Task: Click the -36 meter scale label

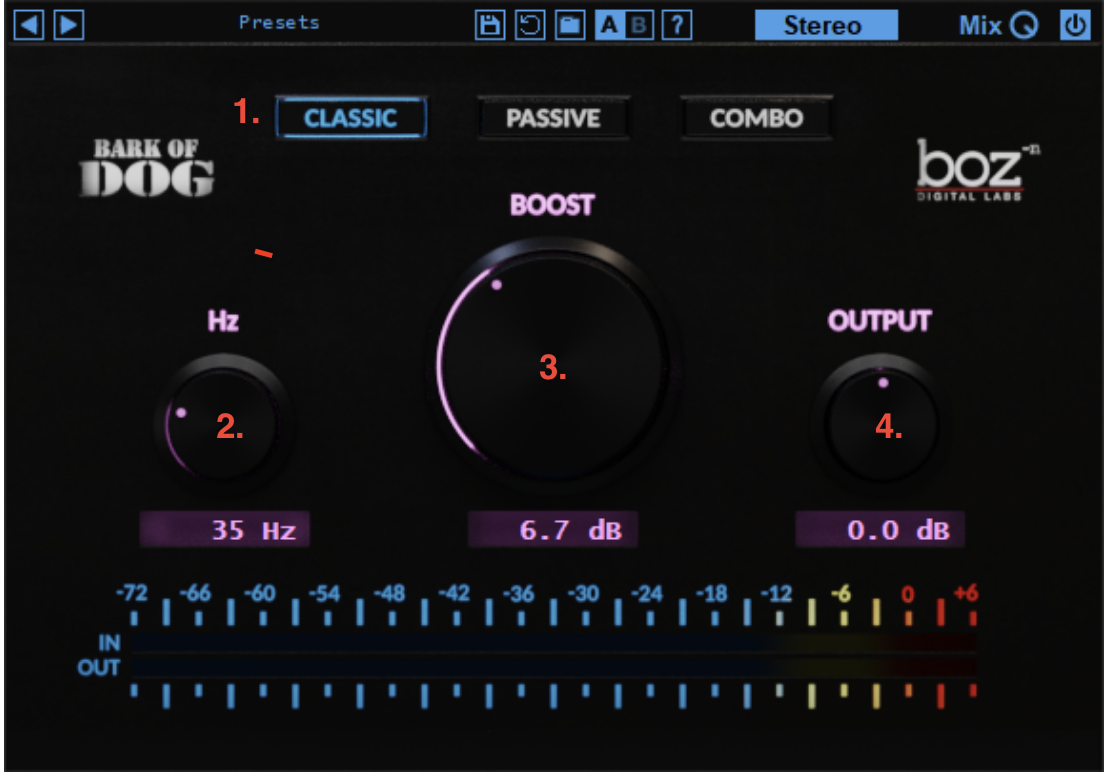Action: point(518,593)
